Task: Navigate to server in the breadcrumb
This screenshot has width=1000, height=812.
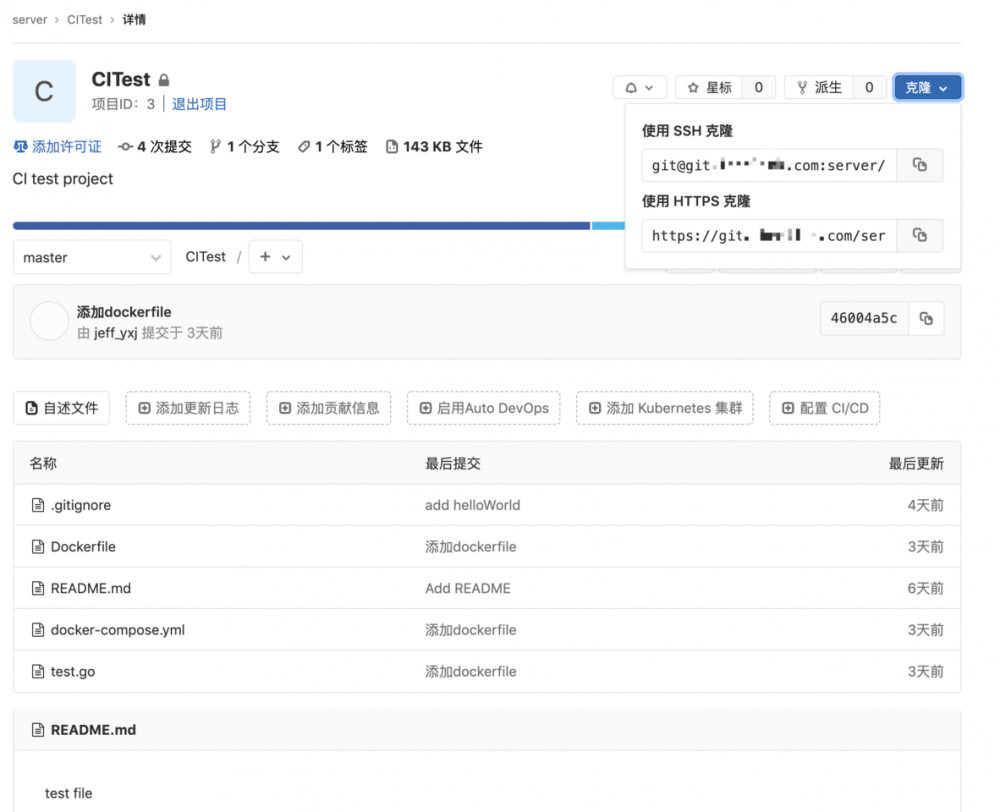Action: pyautogui.click(x=30, y=19)
